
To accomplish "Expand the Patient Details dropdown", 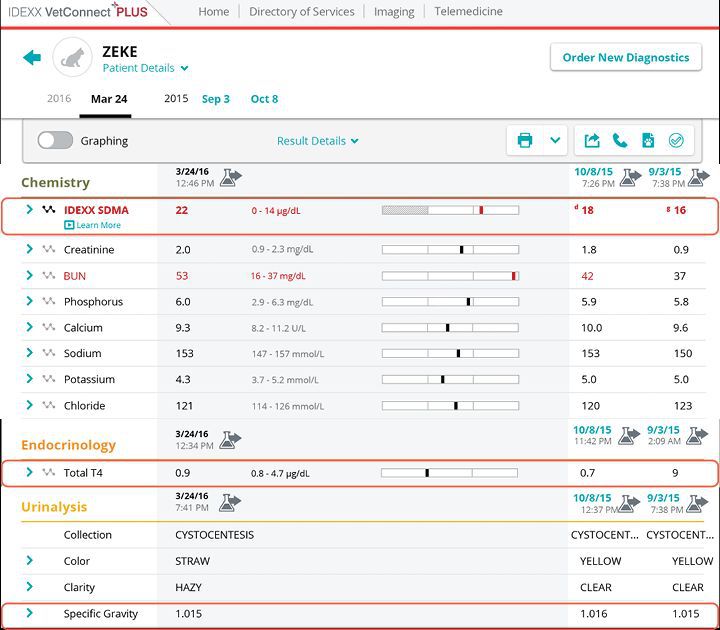I will click(145, 69).
